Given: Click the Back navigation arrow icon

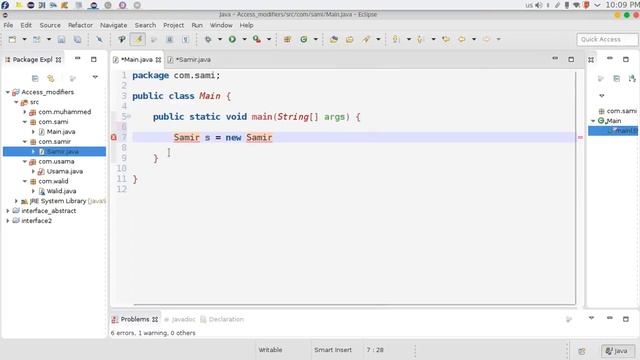Looking at the screenshot, I should (462, 40).
